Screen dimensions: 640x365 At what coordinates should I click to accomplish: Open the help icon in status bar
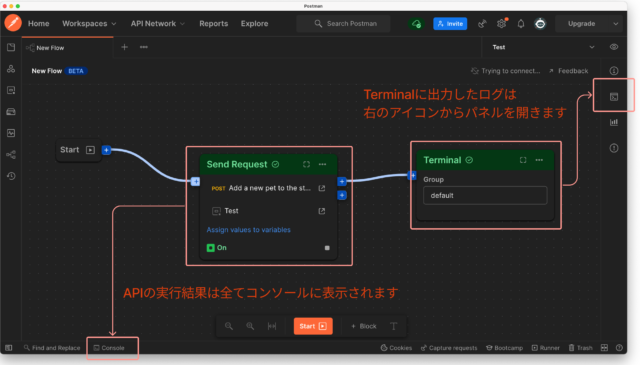click(619, 348)
